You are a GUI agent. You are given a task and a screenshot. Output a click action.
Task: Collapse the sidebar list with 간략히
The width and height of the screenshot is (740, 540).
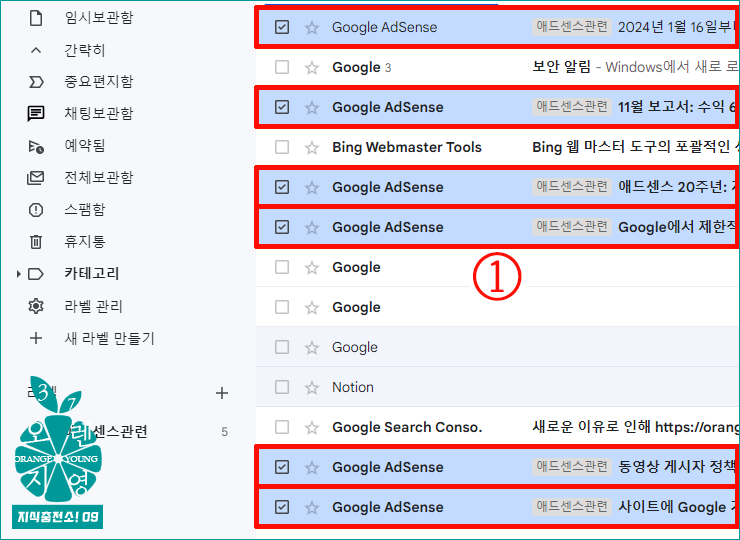pos(84,50)
